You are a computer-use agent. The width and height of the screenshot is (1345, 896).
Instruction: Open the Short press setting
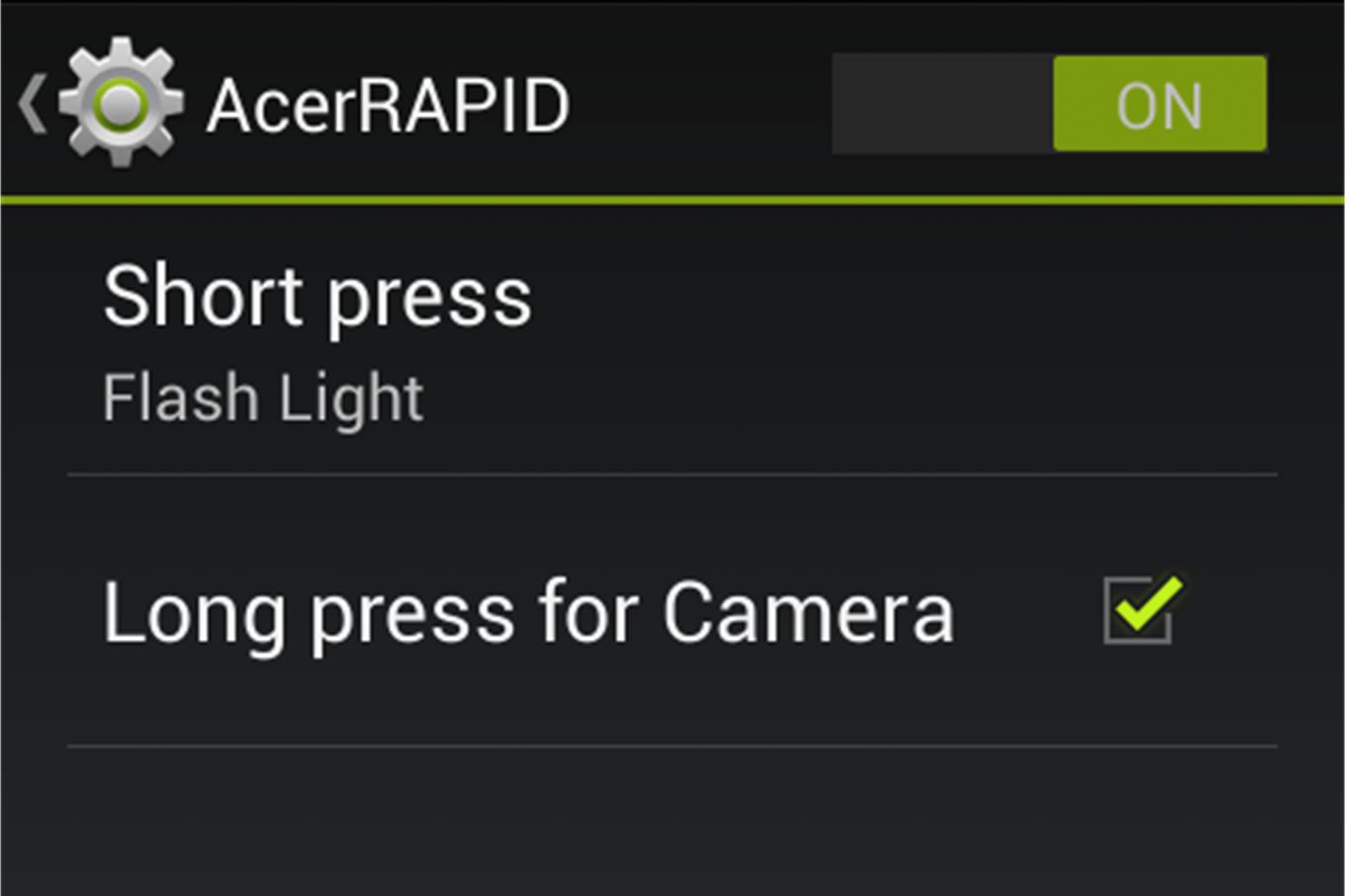pos(672,342)
